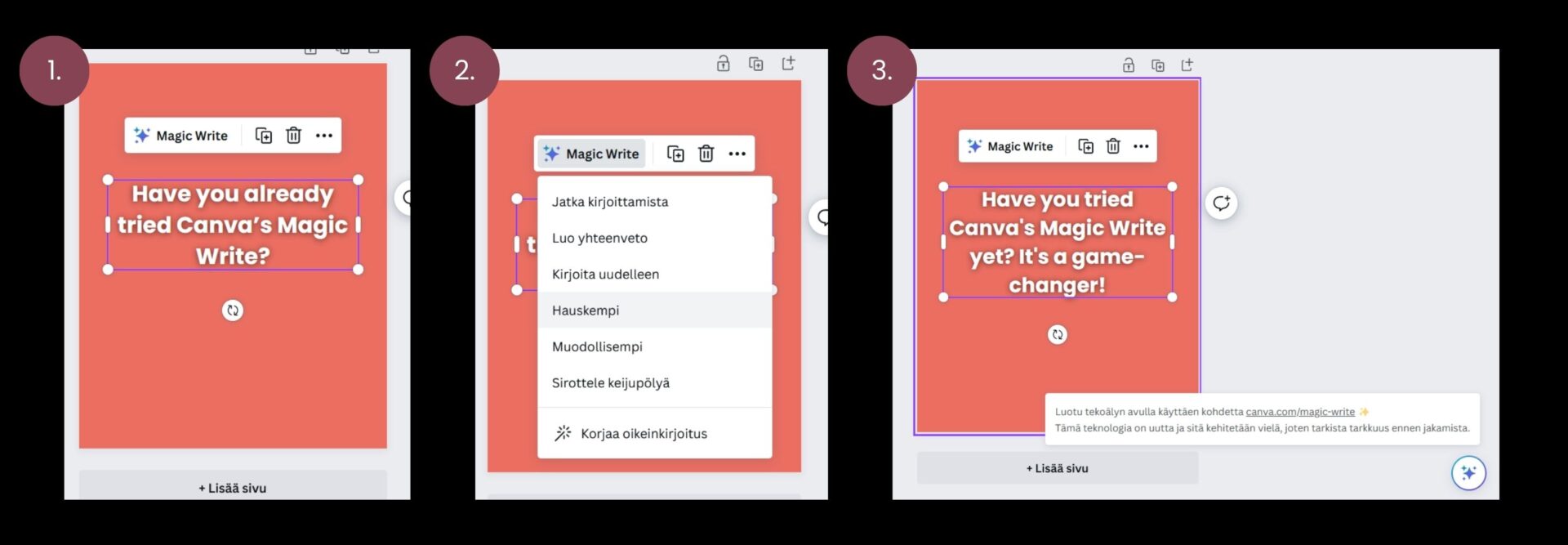
Task: Select "Sirottele keijupölyä" menu item
Action: pyautogui.click(x=610, y=382)
